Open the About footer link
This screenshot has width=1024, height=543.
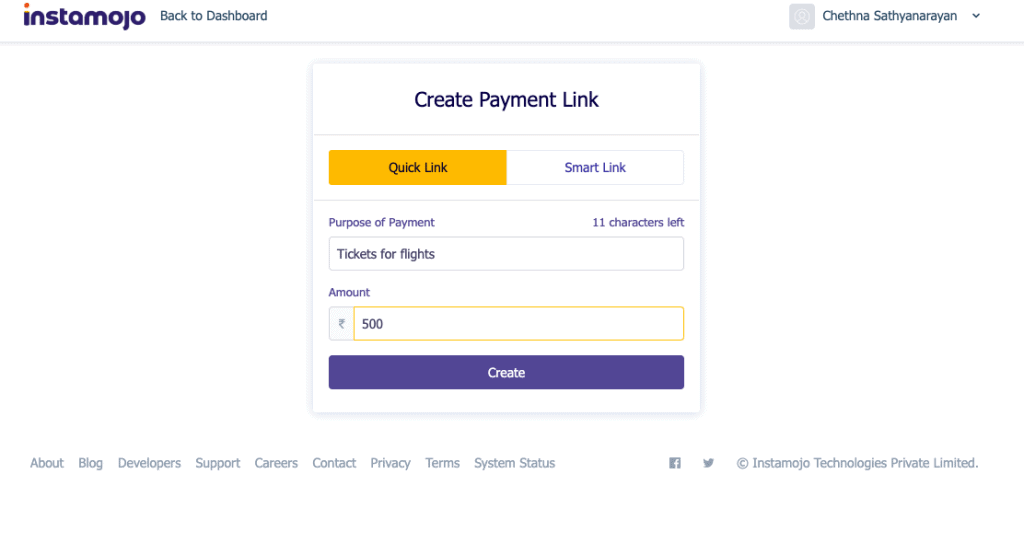(47, 463)
